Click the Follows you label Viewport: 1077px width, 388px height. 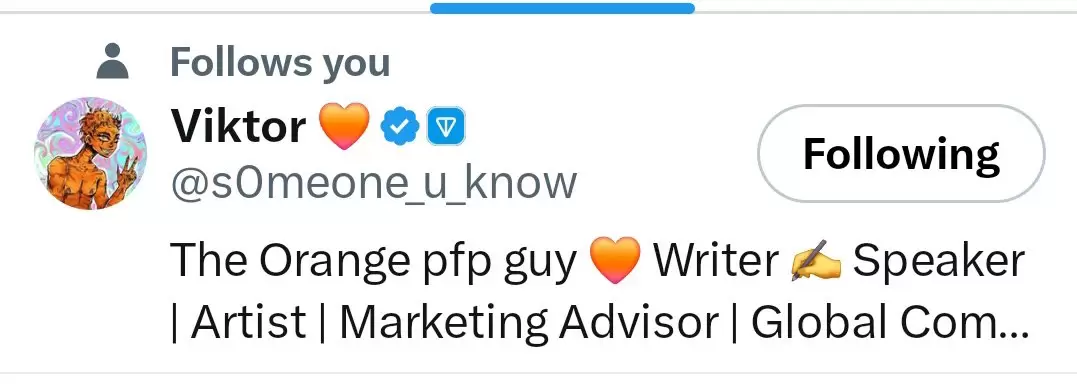click(280, 62)
